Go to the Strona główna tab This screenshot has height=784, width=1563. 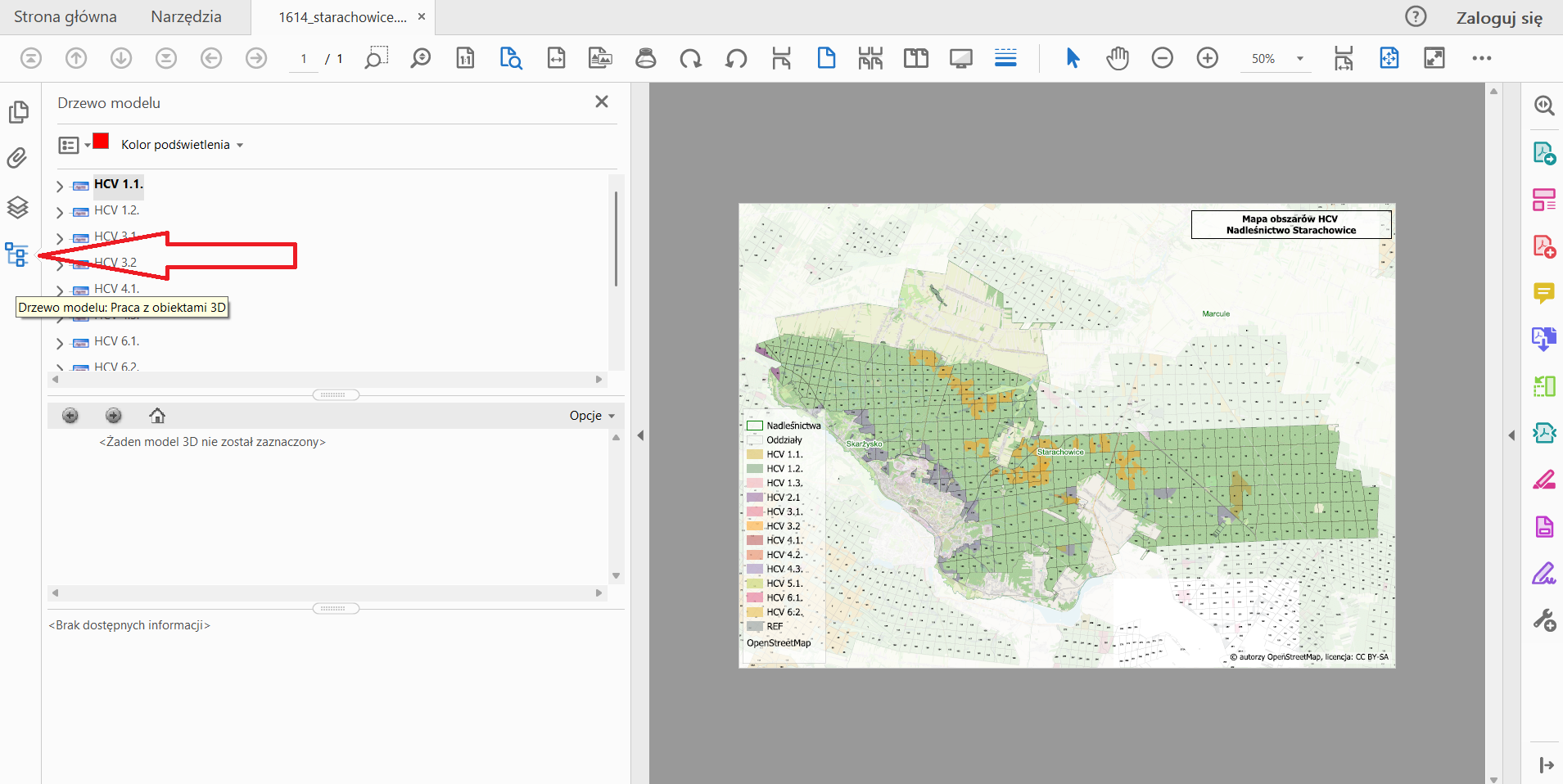66,17
